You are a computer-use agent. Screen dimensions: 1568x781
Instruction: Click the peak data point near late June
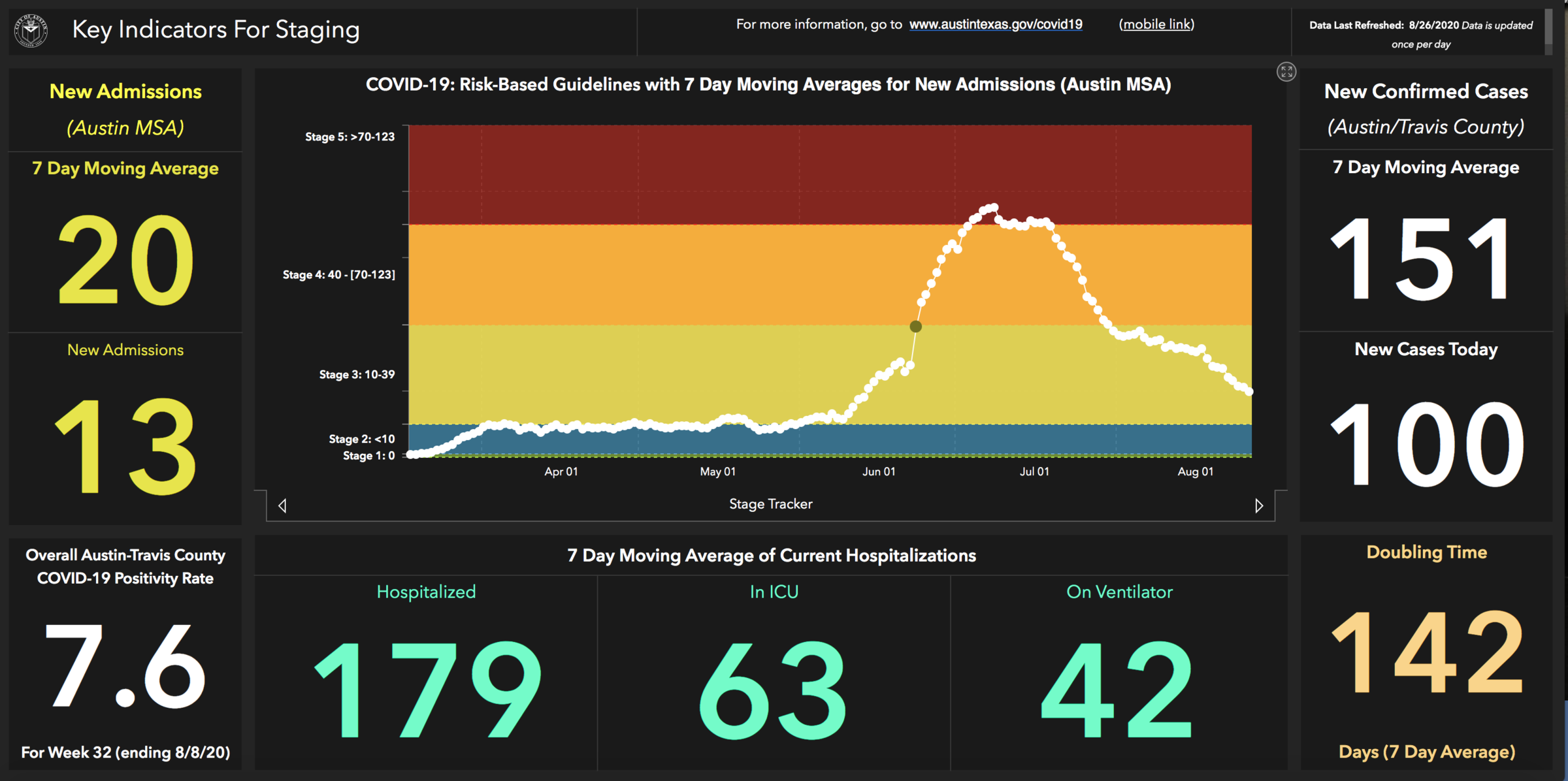point(994,208)
